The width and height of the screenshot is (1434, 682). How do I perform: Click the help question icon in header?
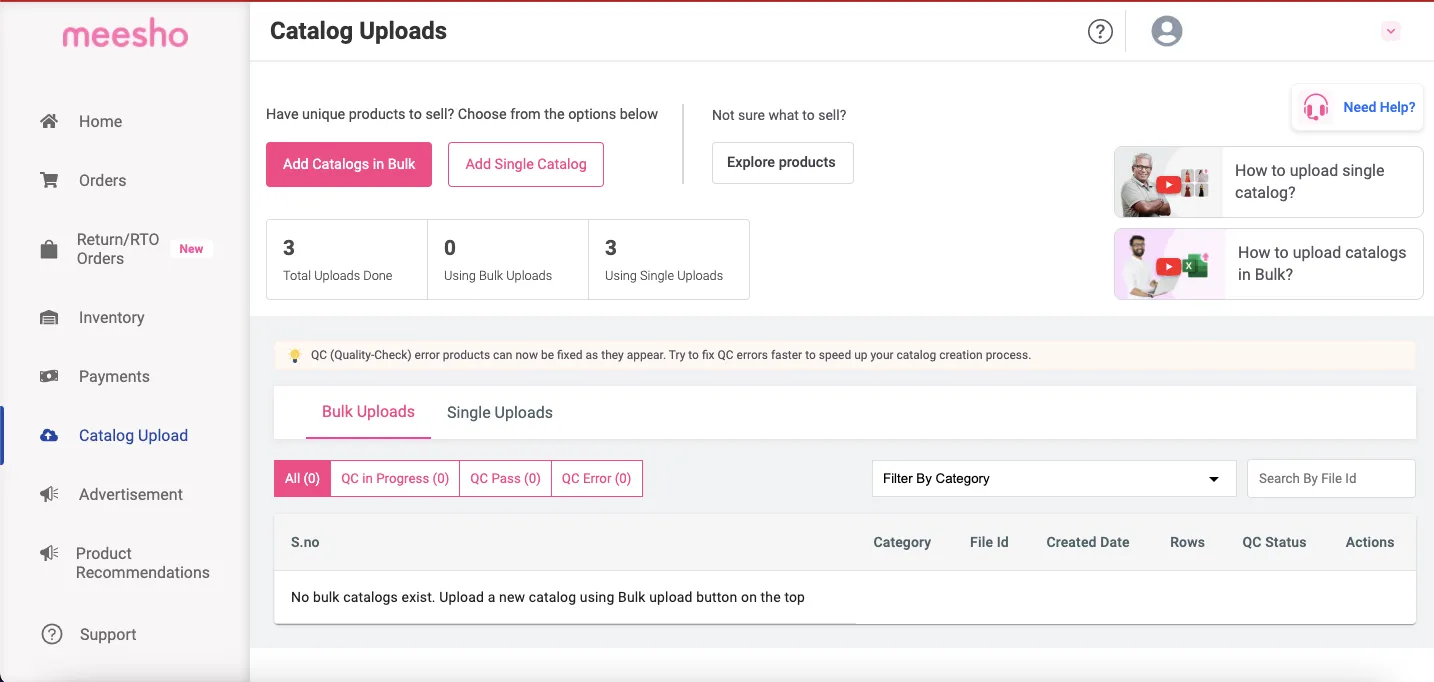click(x=1100, y=32)
